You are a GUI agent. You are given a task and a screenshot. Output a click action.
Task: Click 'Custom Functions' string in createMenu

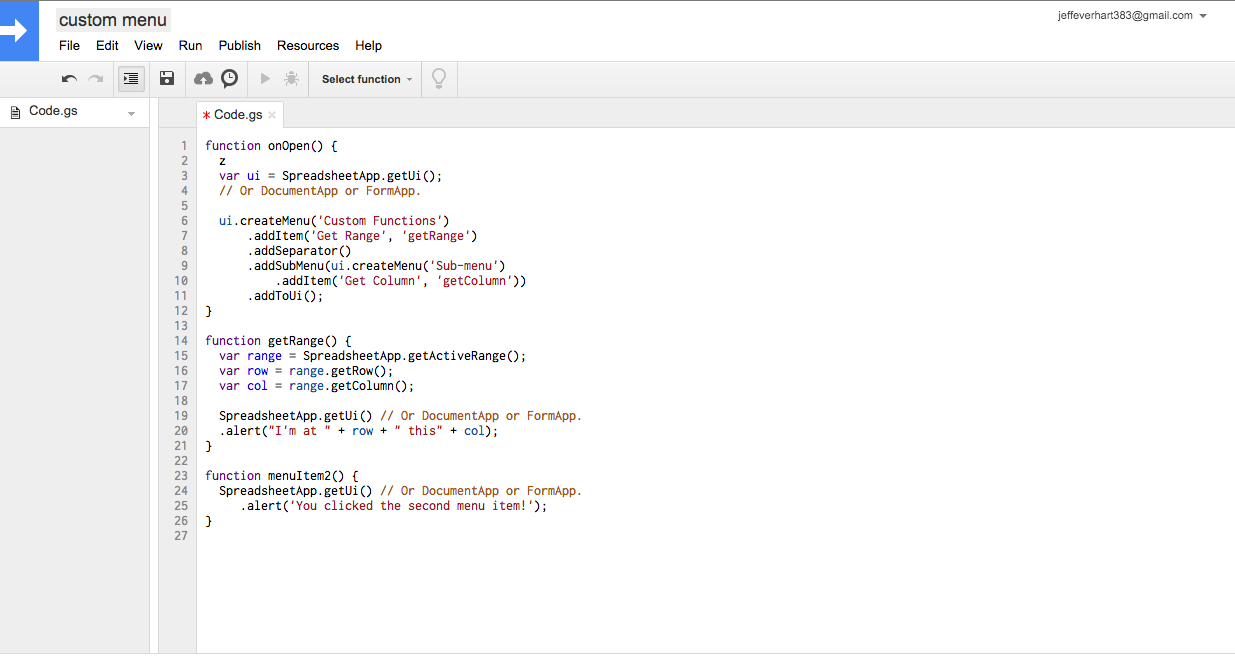click(x=379, y=221)
